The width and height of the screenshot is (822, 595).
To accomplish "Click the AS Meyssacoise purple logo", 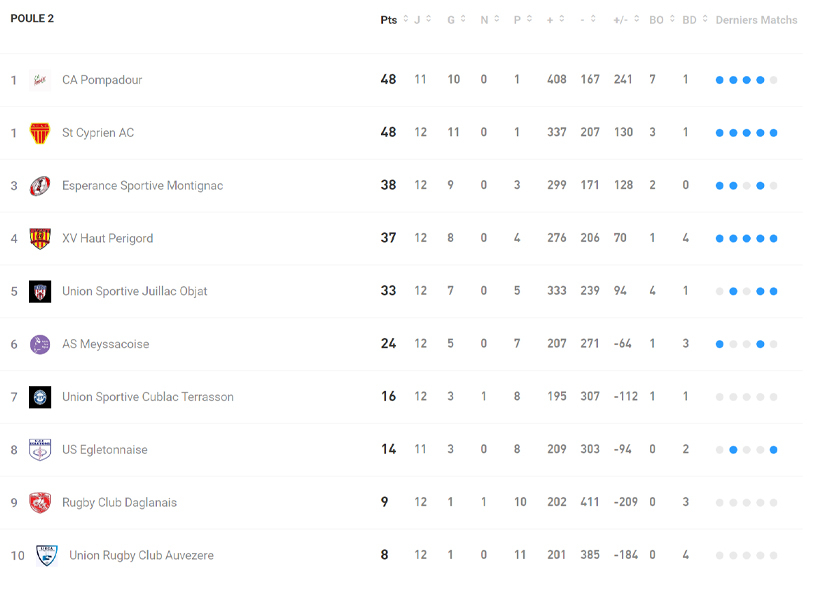I will (40, 345).
